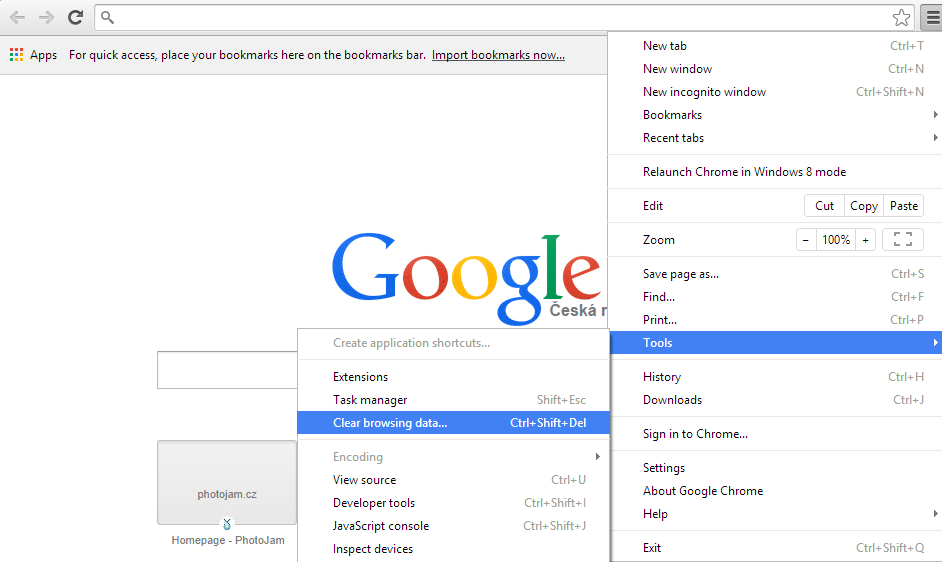Click into the Google search box
Viewport: 942px width, 562px height.
(227, 370)
